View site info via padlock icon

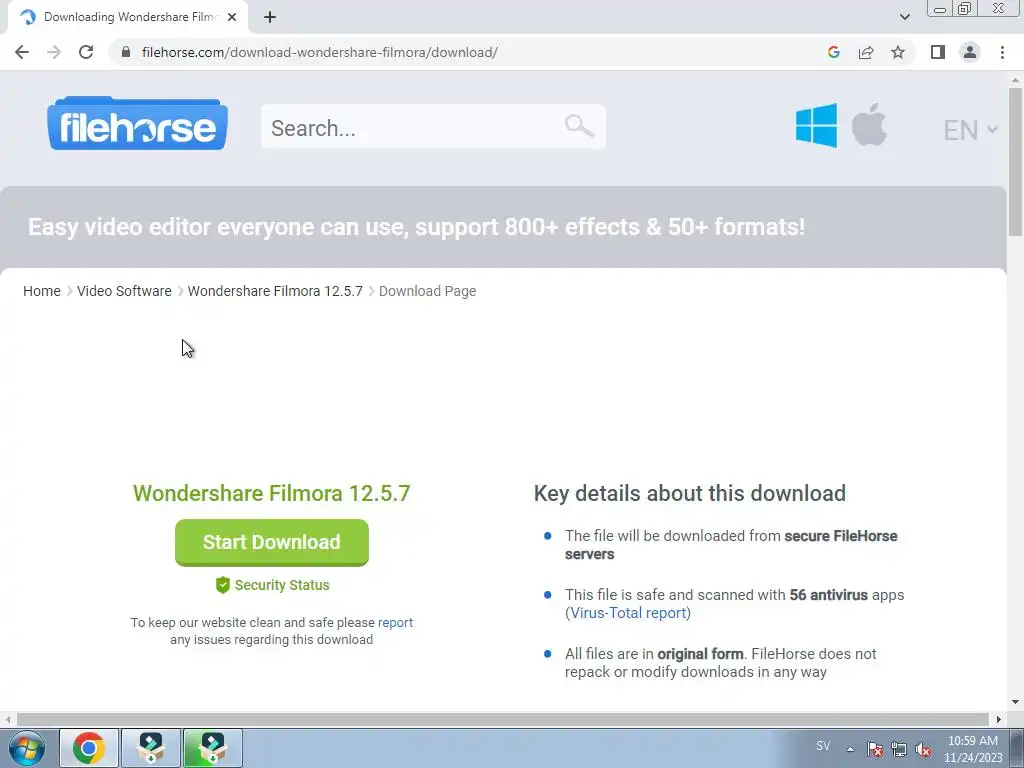(126, 52)
